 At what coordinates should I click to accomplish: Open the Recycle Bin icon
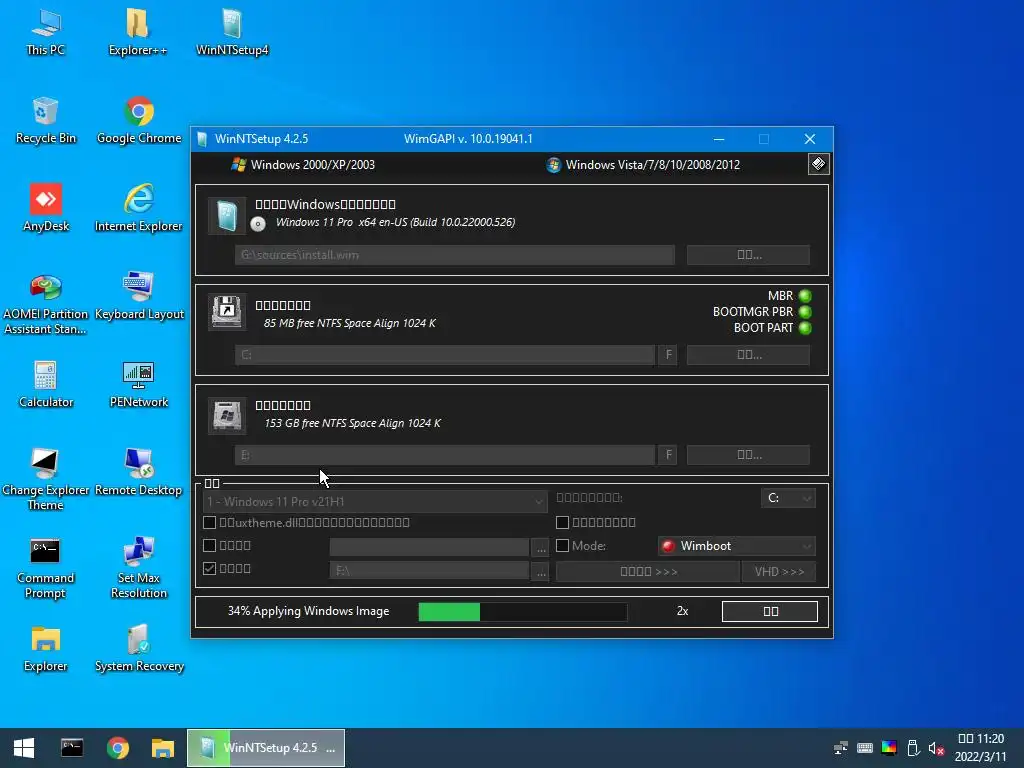click(46, 121)
